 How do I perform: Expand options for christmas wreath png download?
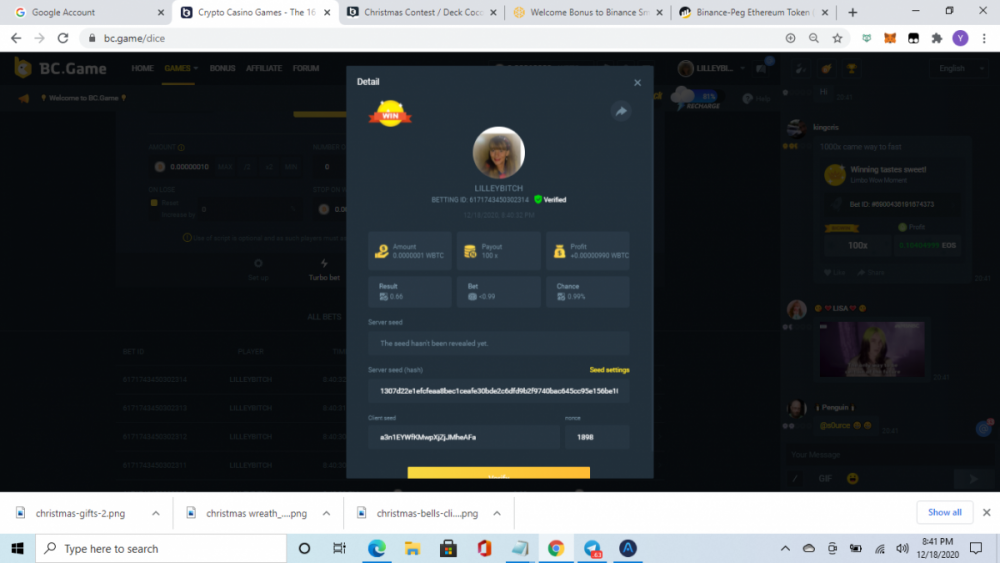326,513
